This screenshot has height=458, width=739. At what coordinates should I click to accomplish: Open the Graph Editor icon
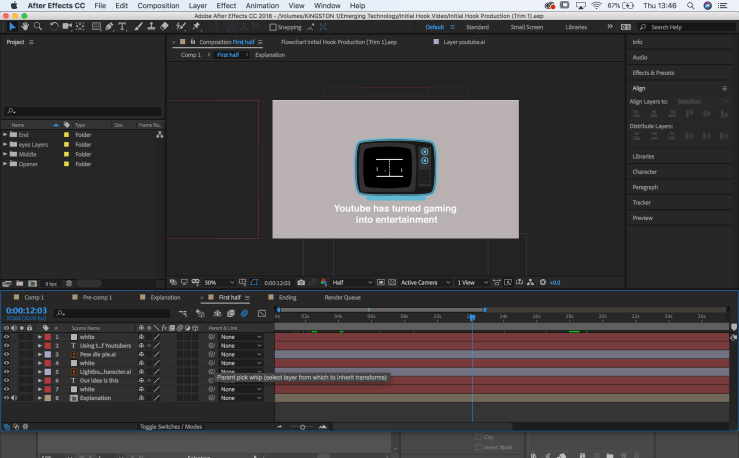[x=262, y=313]
